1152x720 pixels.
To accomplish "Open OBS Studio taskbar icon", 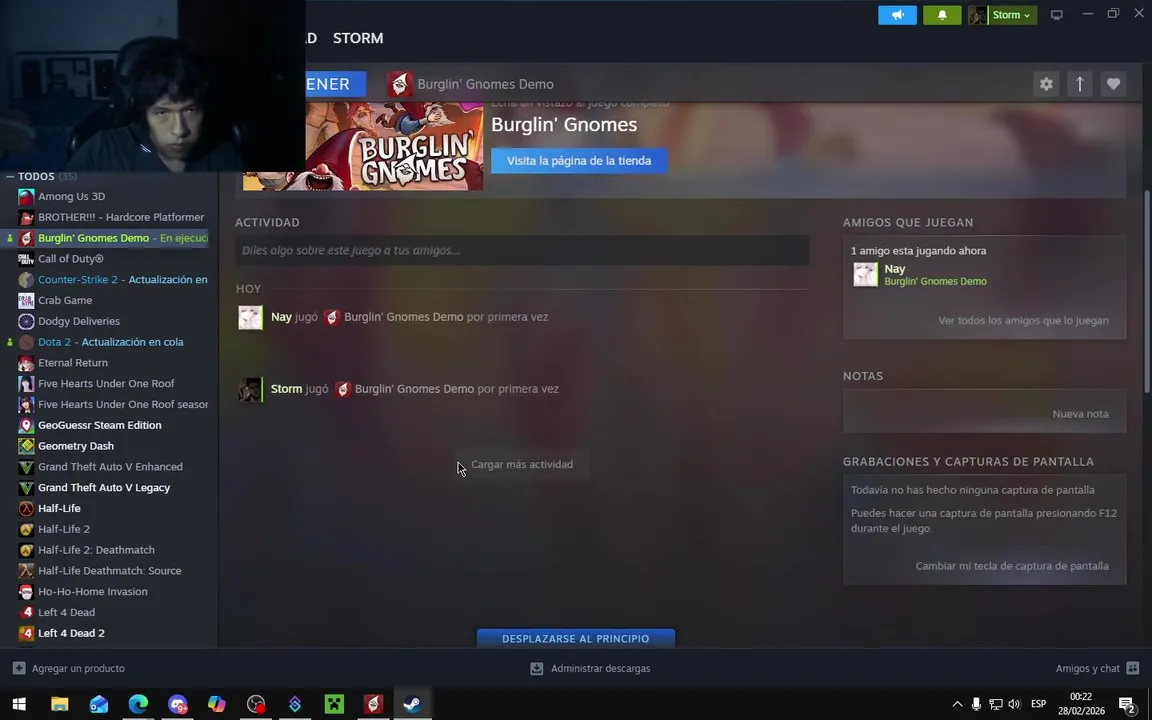I will (256, 705).
